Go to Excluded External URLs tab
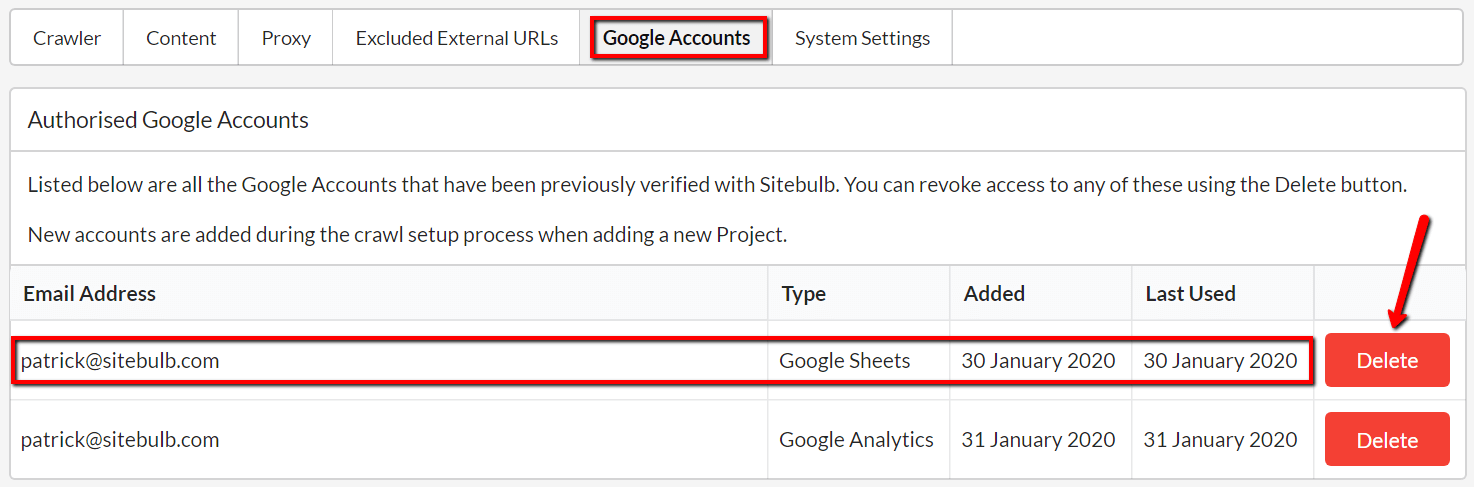1474x487 pixels. pyautogui.click(x=457, y=38)
